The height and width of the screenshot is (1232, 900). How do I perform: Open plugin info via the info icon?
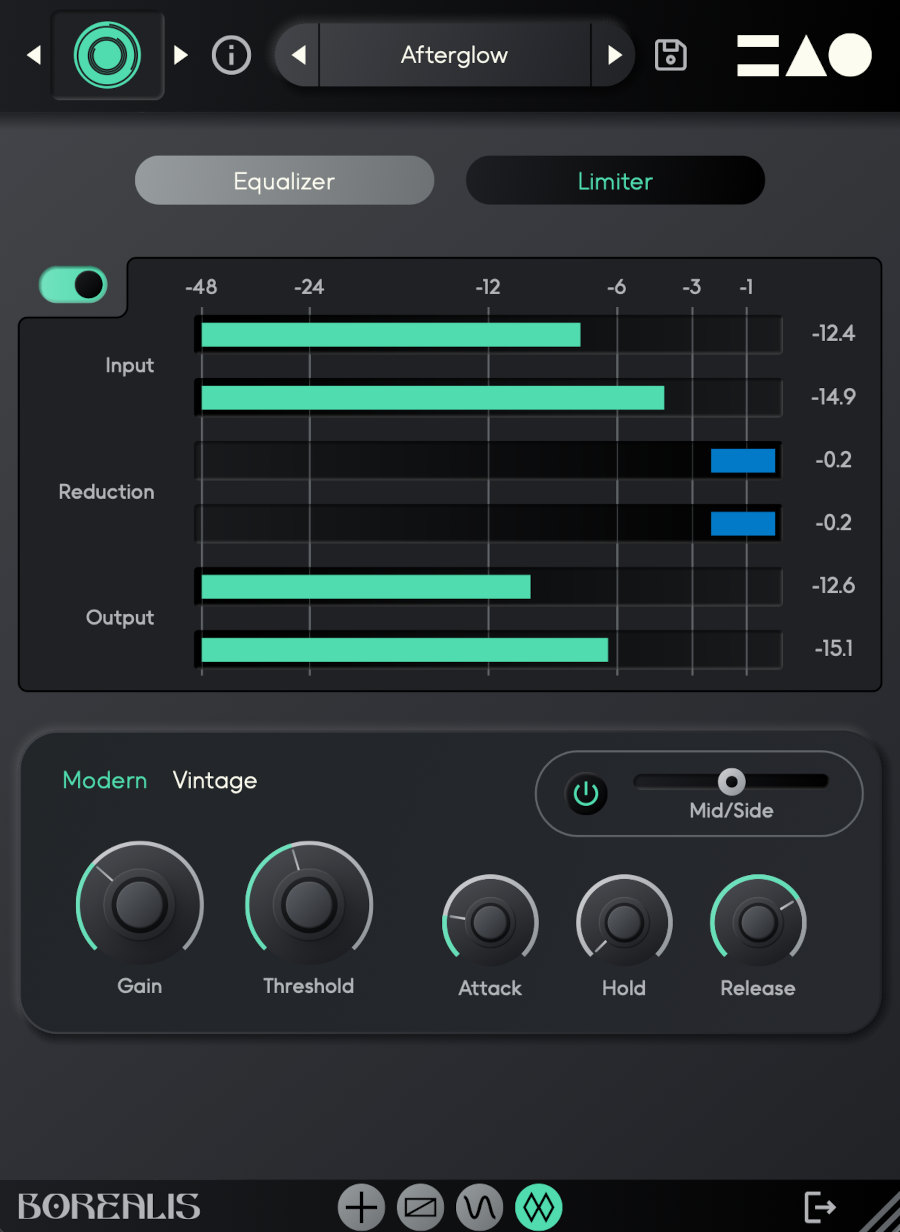231,55
